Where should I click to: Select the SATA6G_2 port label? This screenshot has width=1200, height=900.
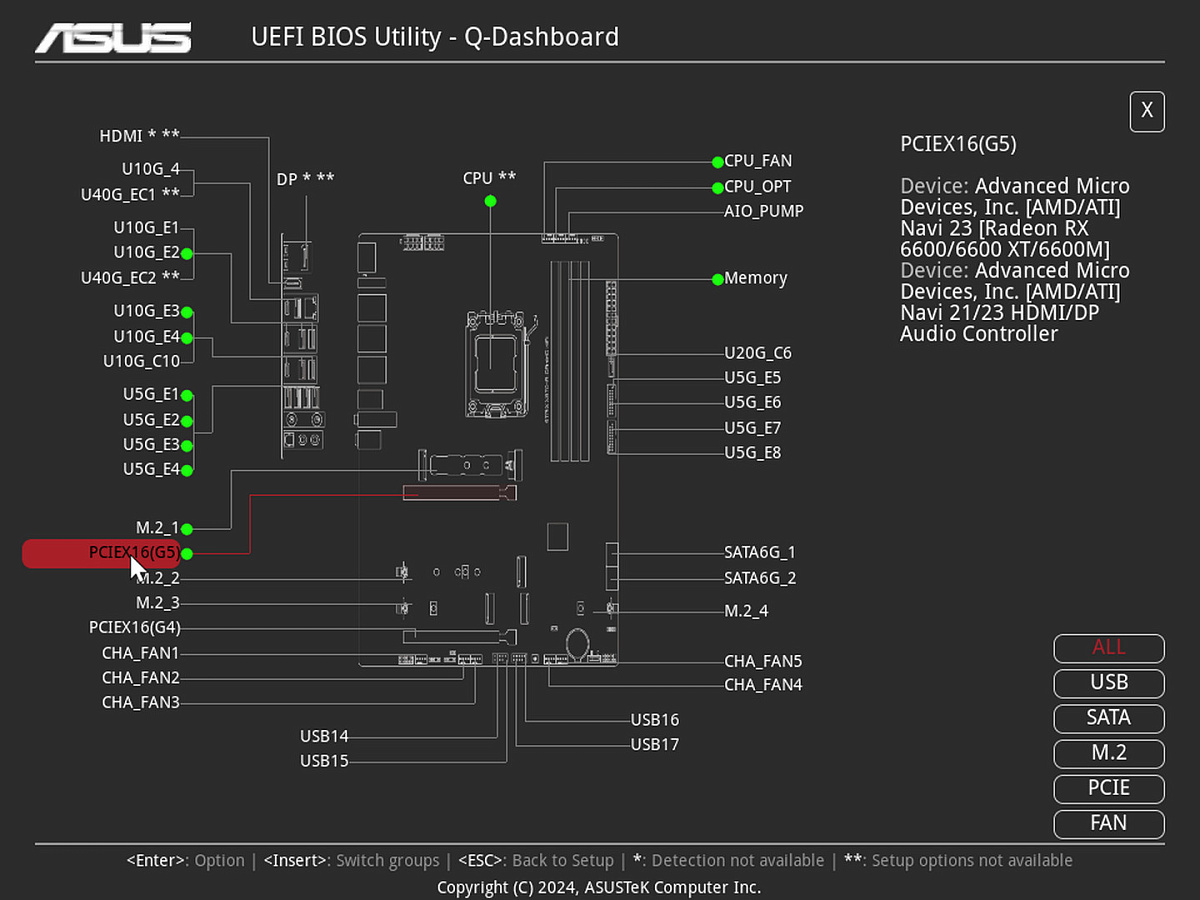[760, 578]
